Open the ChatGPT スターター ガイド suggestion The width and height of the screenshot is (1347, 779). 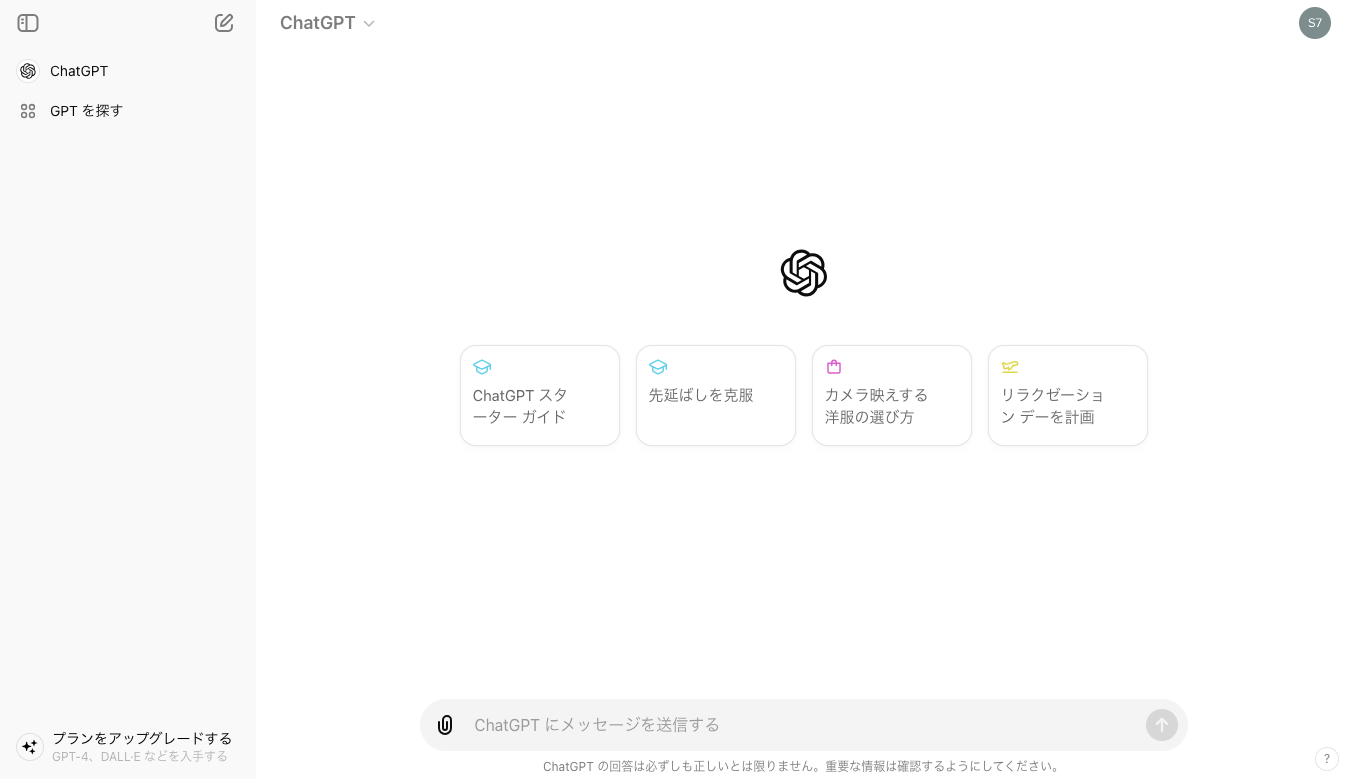(540, 395)
